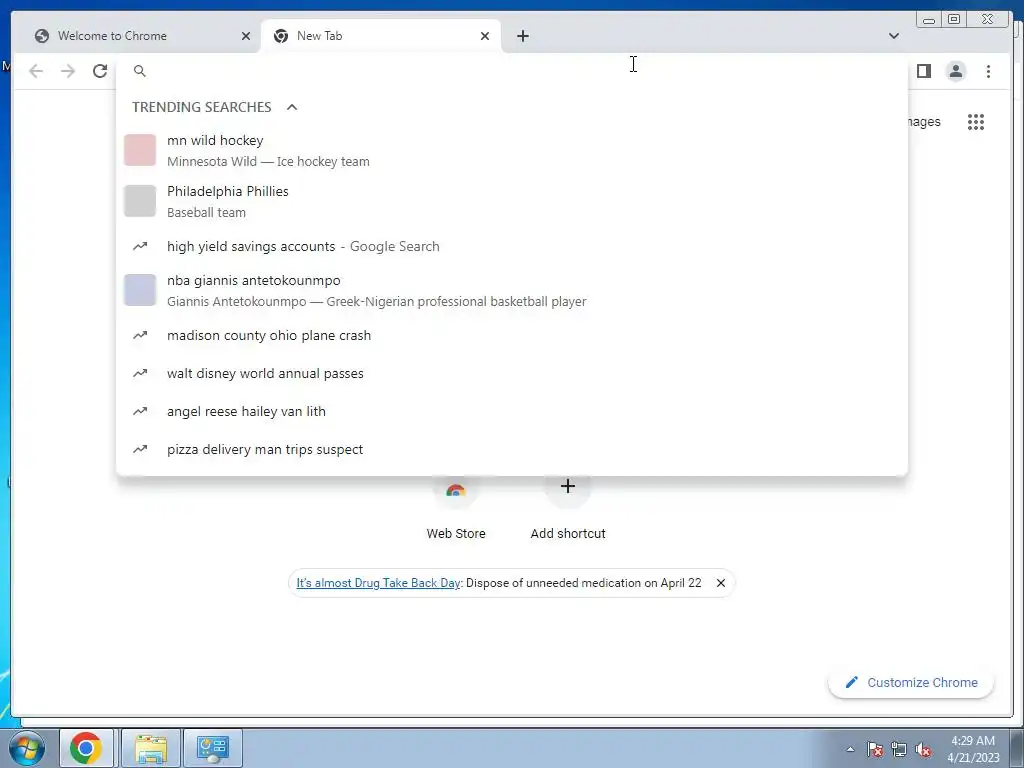The width and height of the screenshot is (1024, 768).
Task: Open the Windows Start menu
Action: (x=26, y=748)
